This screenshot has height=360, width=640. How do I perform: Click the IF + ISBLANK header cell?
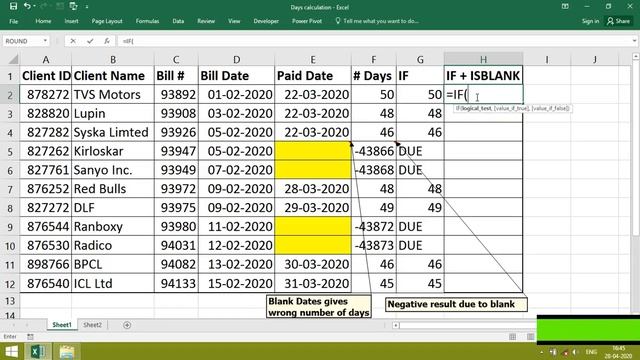483,76
